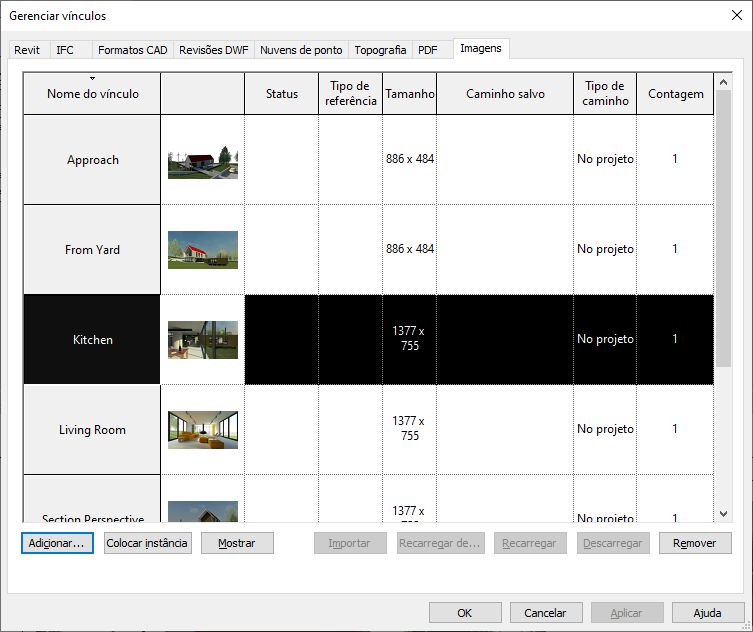This screenshot has height=632, width=753.
Task: Click the Recarregar button
Action: pos(530,543)
